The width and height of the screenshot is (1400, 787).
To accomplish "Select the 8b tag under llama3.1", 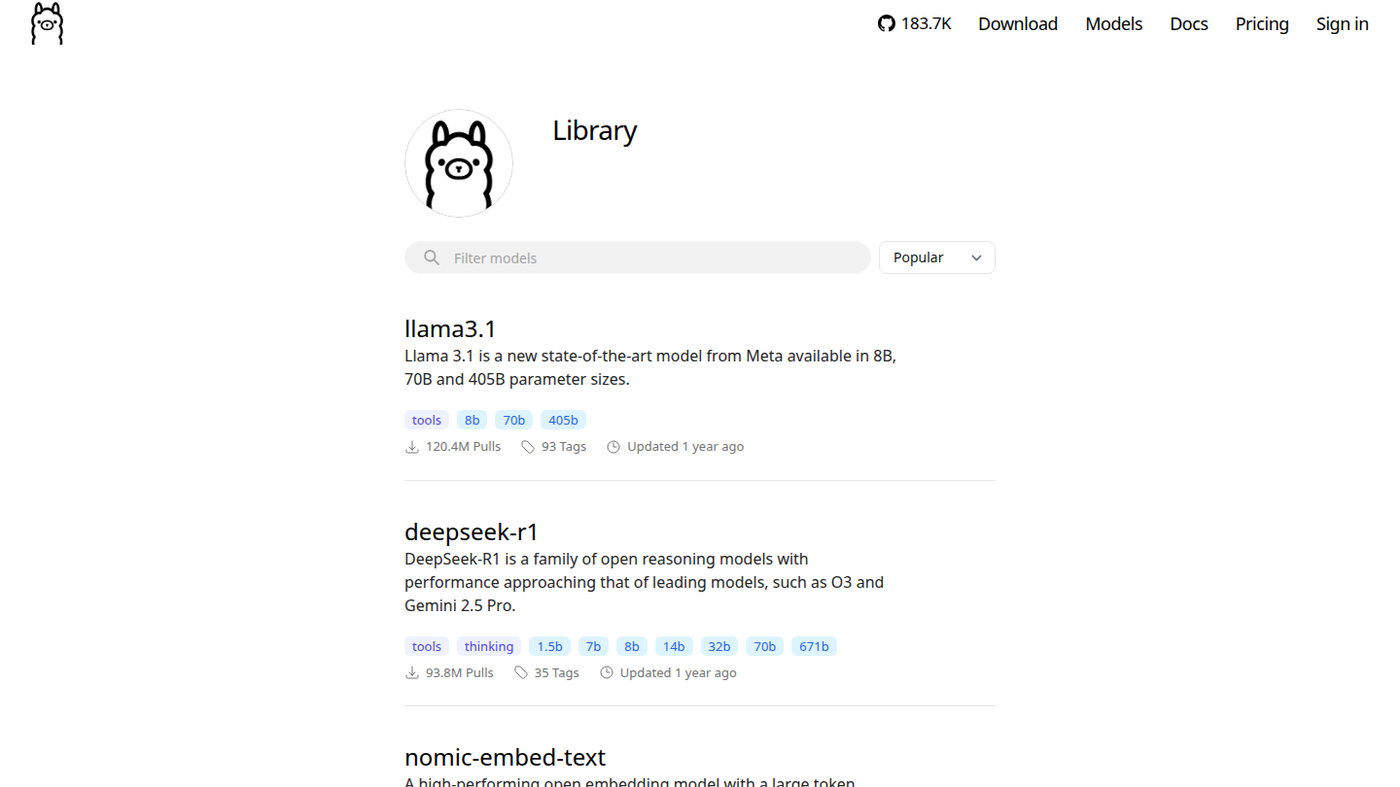I will tap(472, 420).
